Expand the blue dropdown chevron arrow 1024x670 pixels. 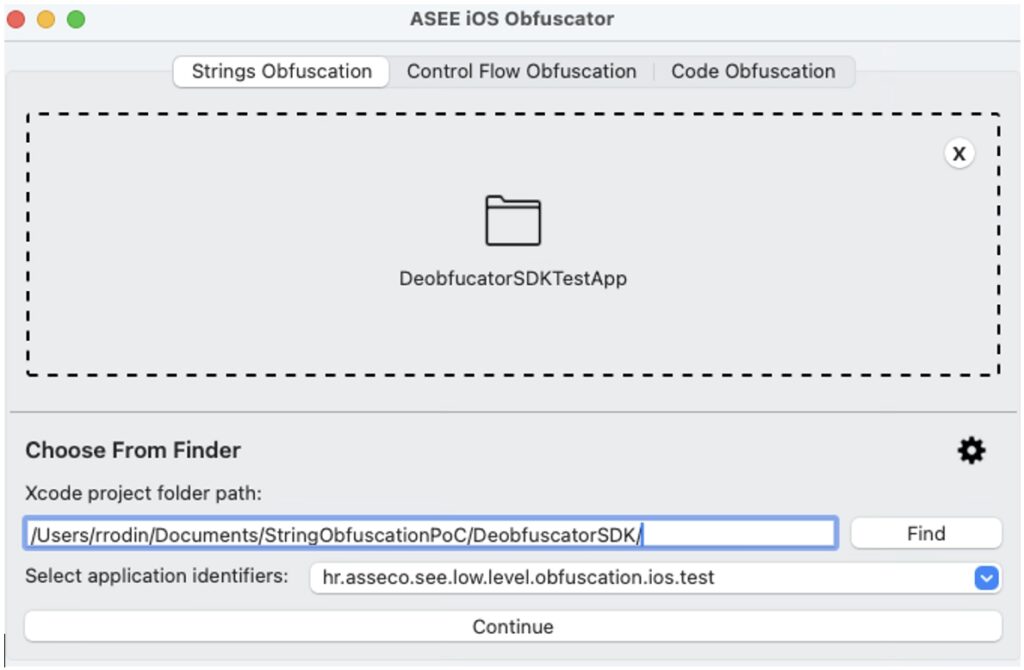986,578
